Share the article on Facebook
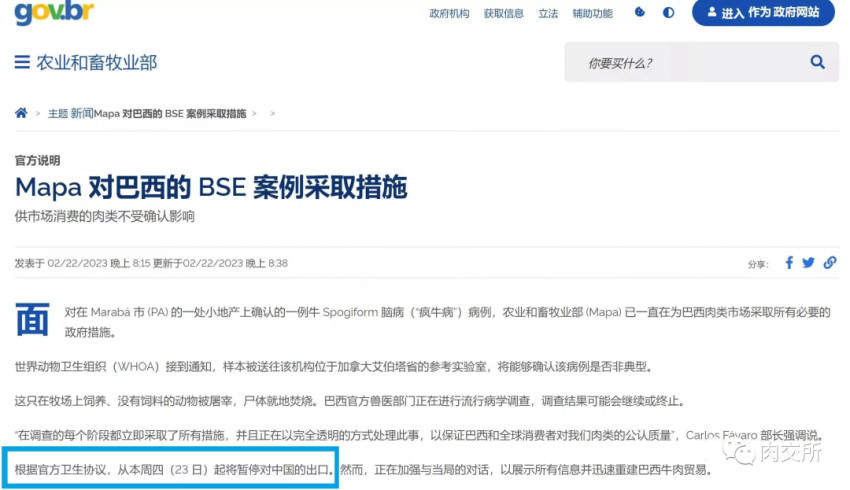Viewport: 850px width, 490px height. [x=789, y=263]
